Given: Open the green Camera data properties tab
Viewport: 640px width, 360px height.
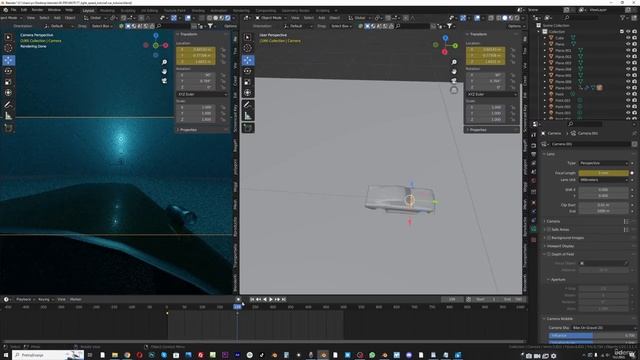Looking at the screenshot, I should point(533,229).
